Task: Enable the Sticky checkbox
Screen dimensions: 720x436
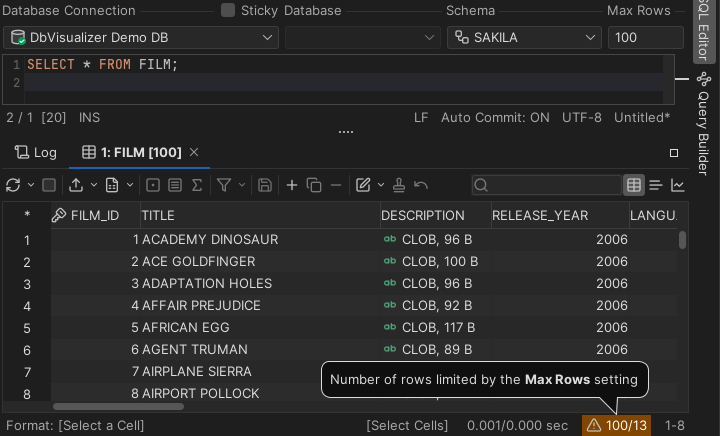Action: 228,10
